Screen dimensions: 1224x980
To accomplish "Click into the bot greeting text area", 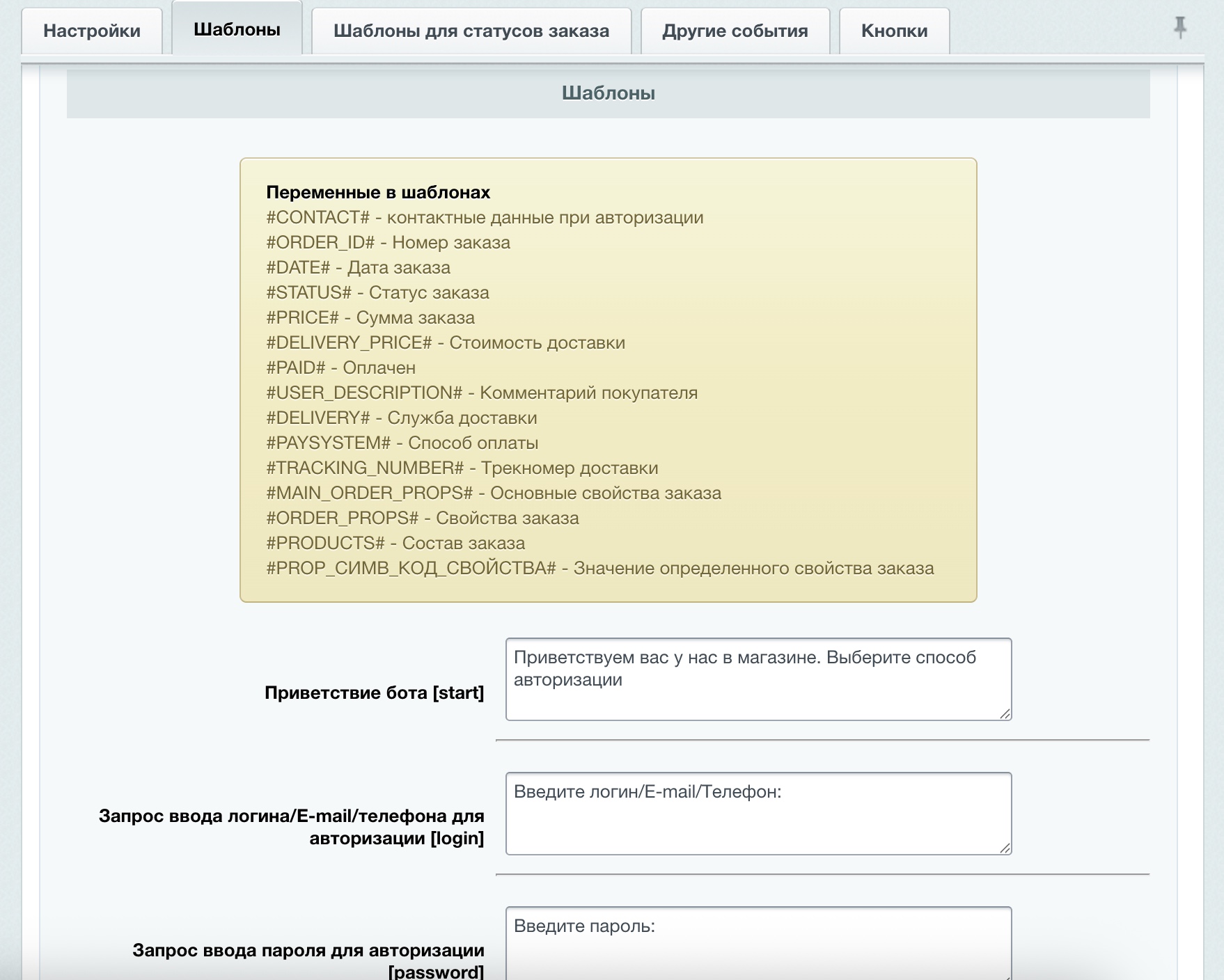I will point(758,679).
